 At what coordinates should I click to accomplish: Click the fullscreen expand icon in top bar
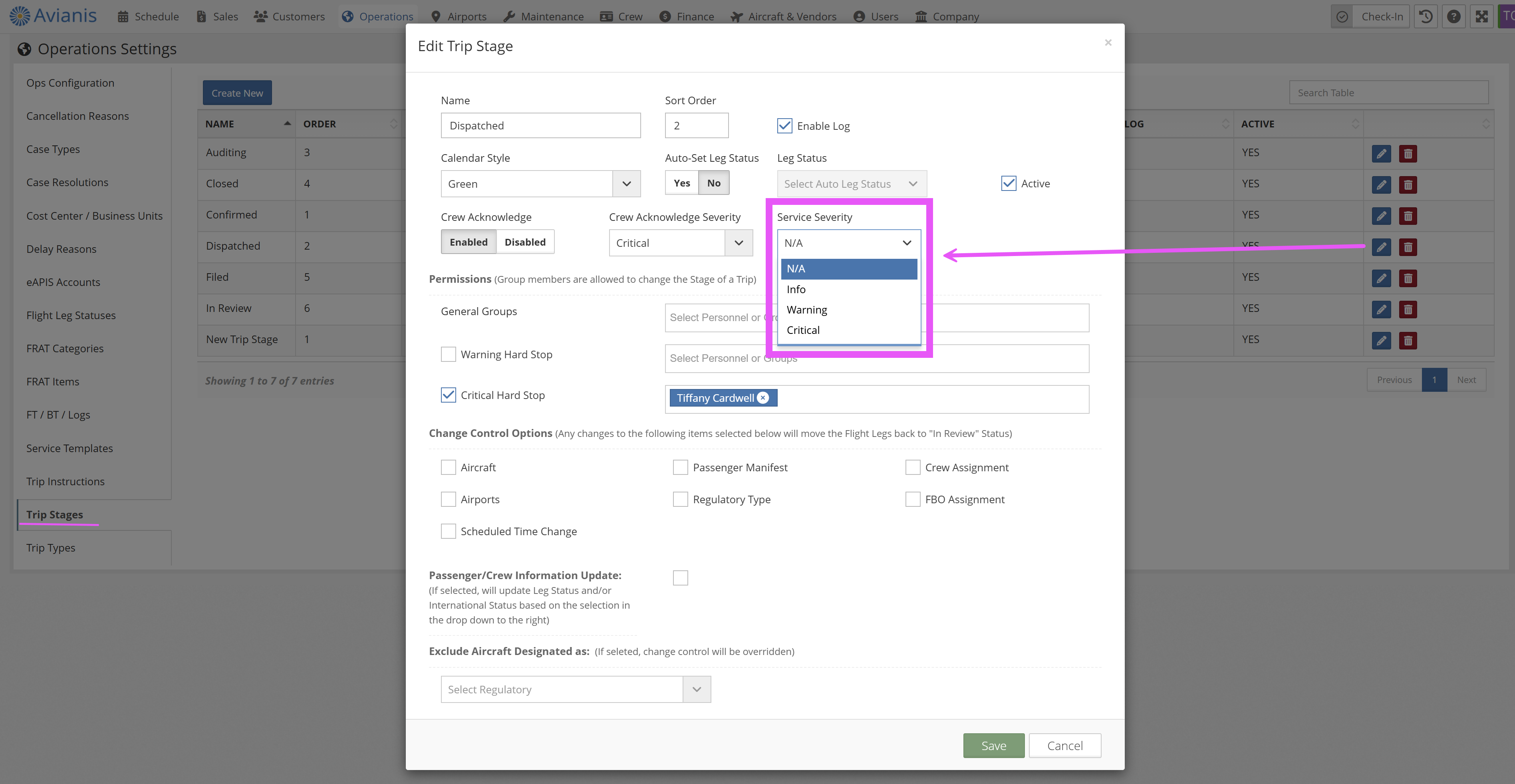tap(1481, 16)
